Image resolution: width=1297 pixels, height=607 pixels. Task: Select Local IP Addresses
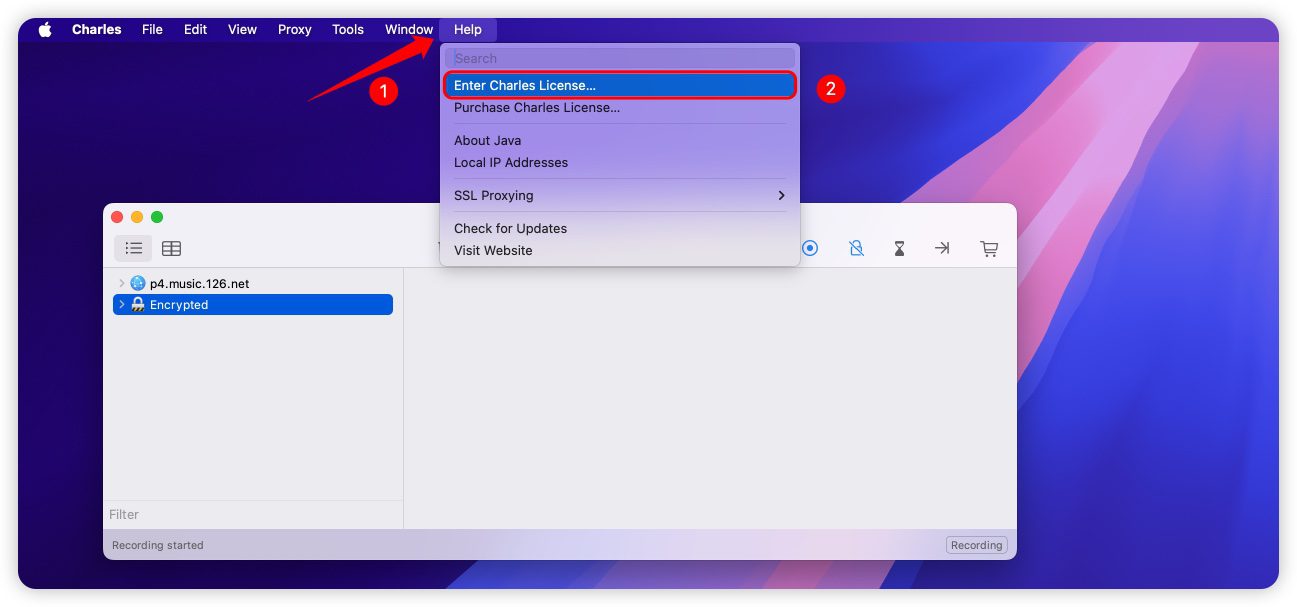[x=620, y=162]
